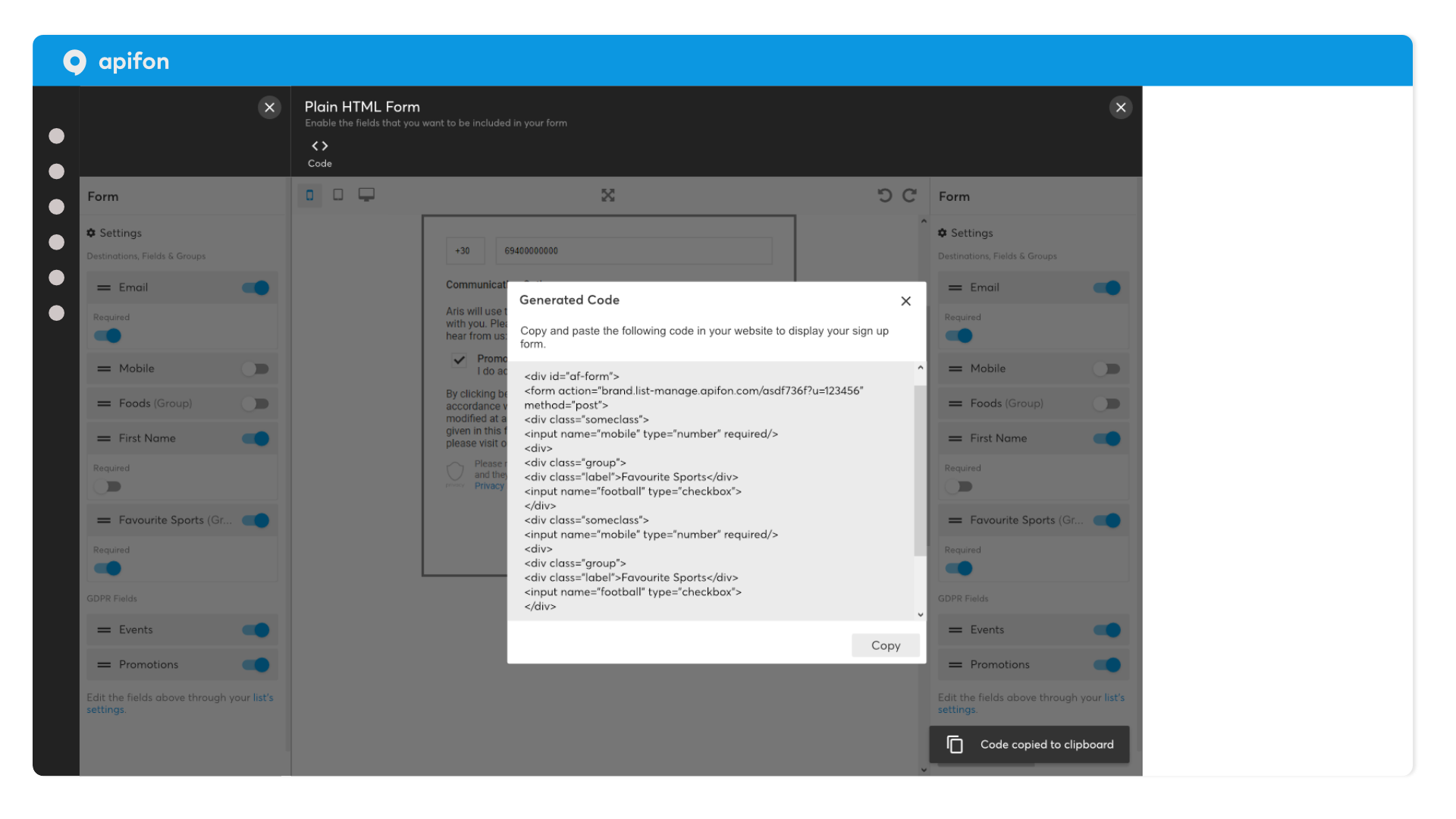Click the shield privacy icon in form preview
The image size is (1456, 819).
click(455, 472)
